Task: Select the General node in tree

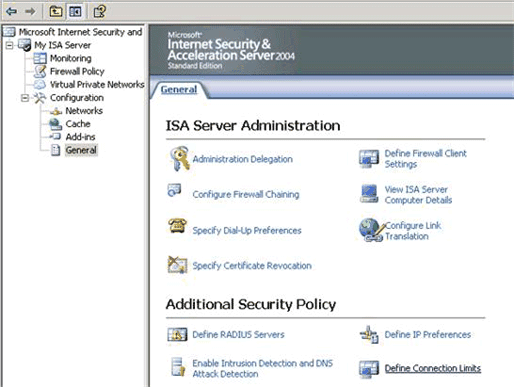Action: 81,150
